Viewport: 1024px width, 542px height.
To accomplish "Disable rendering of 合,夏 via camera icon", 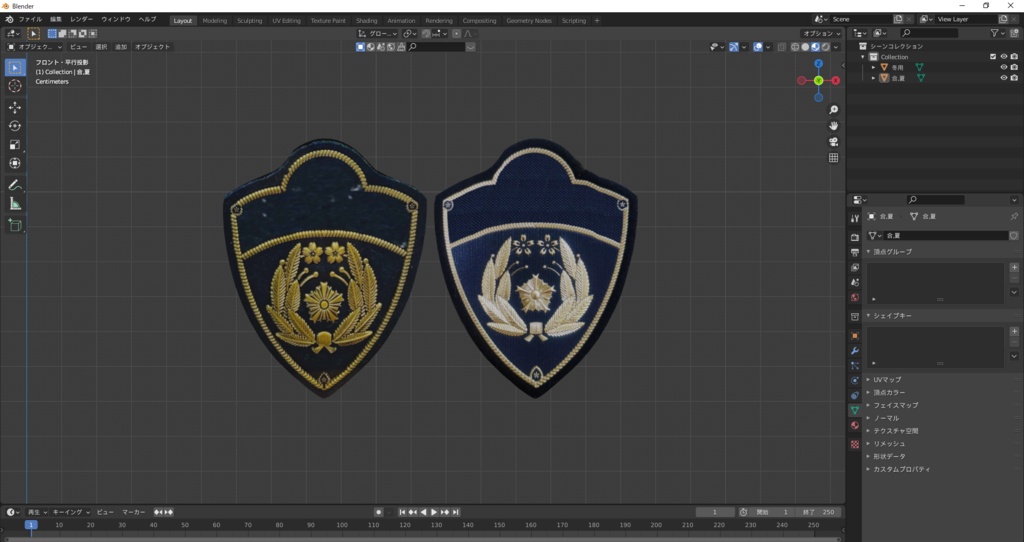I will tap(1014, 78).
